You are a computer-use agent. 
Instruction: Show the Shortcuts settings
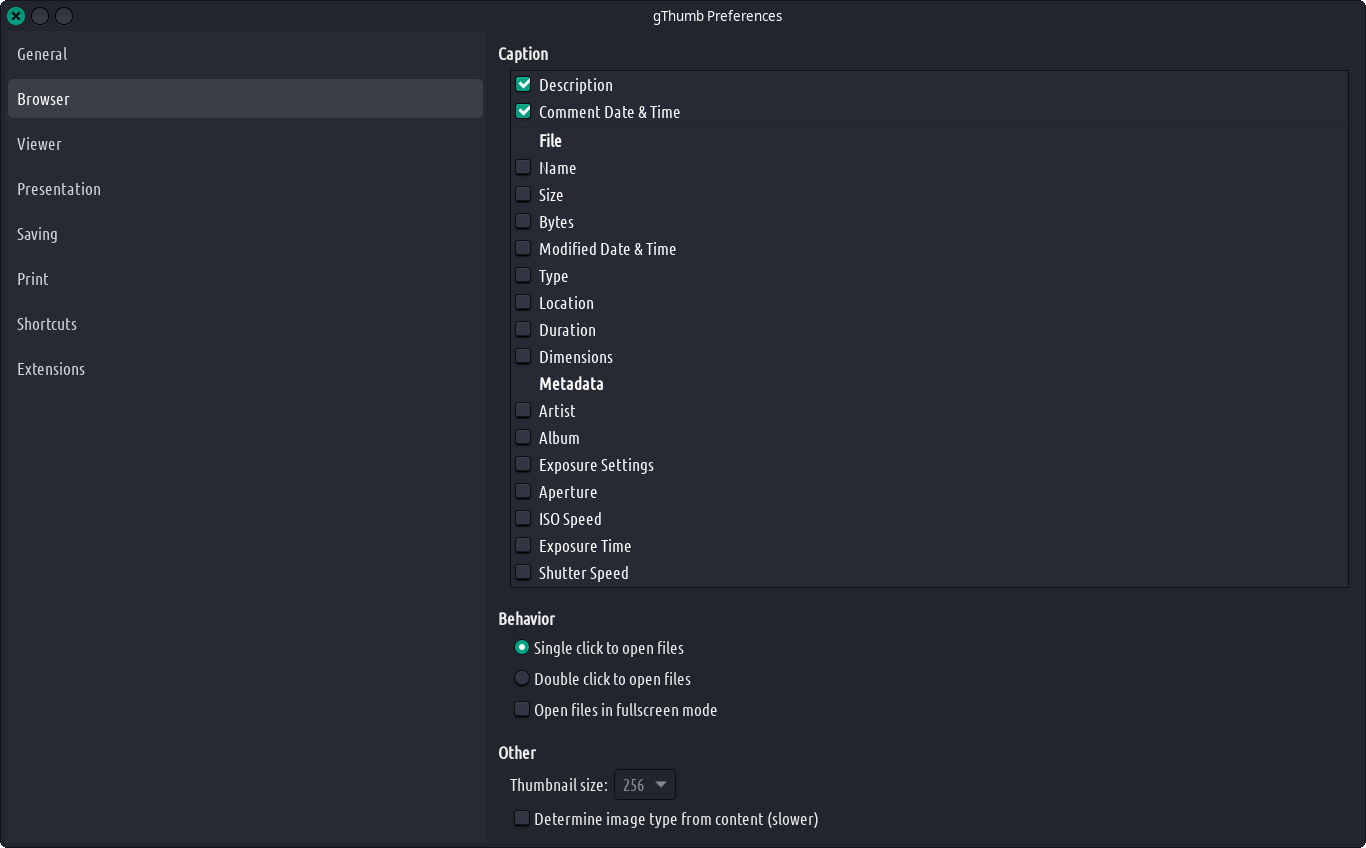[x=245, y=324]
